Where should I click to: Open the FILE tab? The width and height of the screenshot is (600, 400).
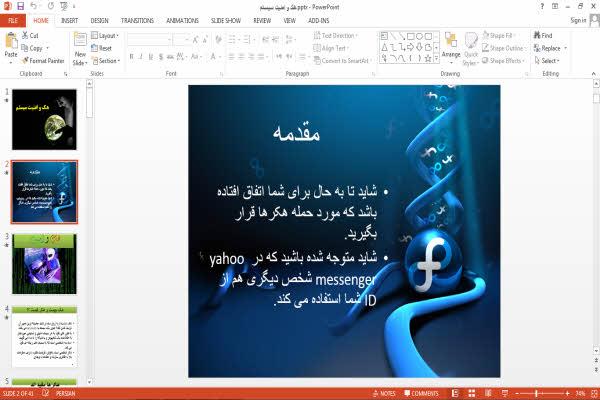coord(13,21)
